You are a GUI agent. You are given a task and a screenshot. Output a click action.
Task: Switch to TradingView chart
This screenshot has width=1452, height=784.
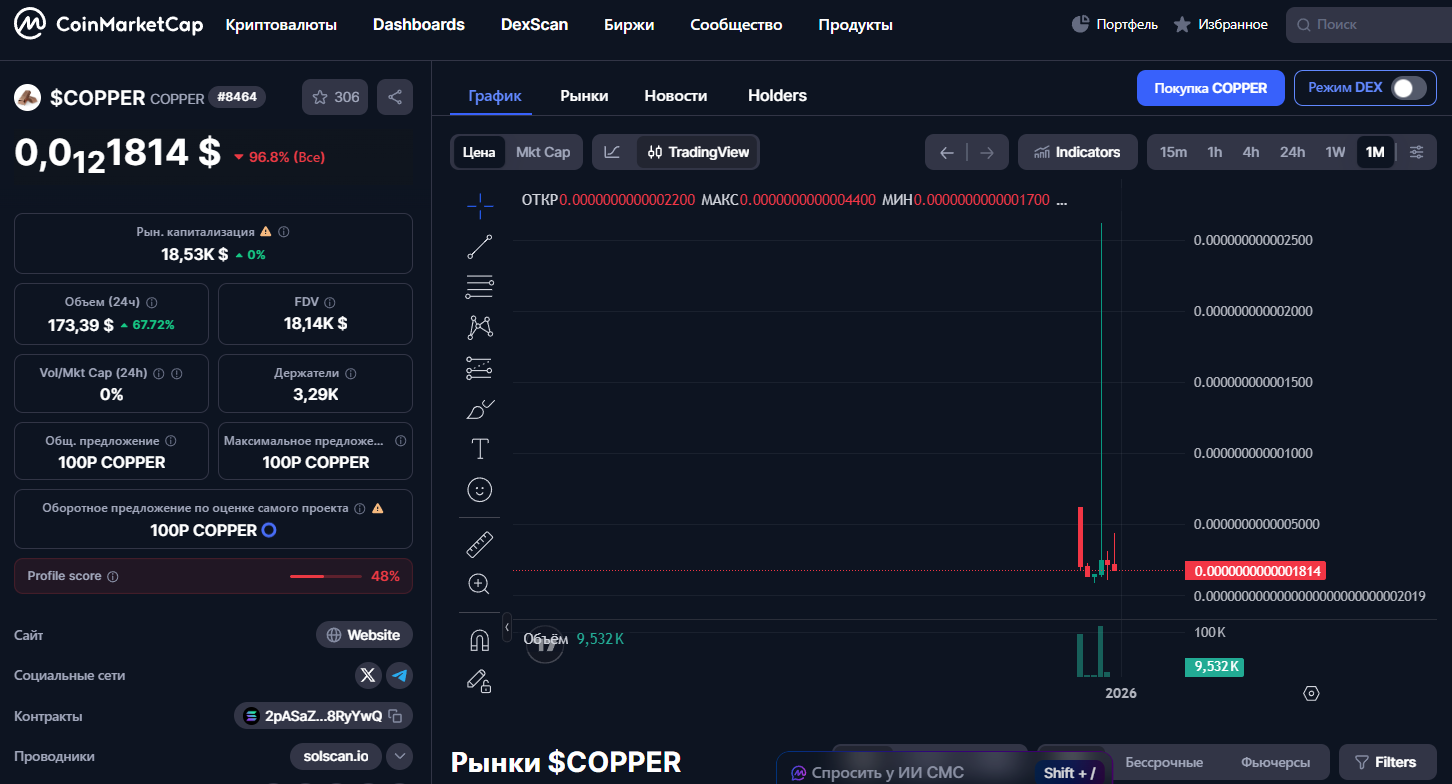coord(698,152)
